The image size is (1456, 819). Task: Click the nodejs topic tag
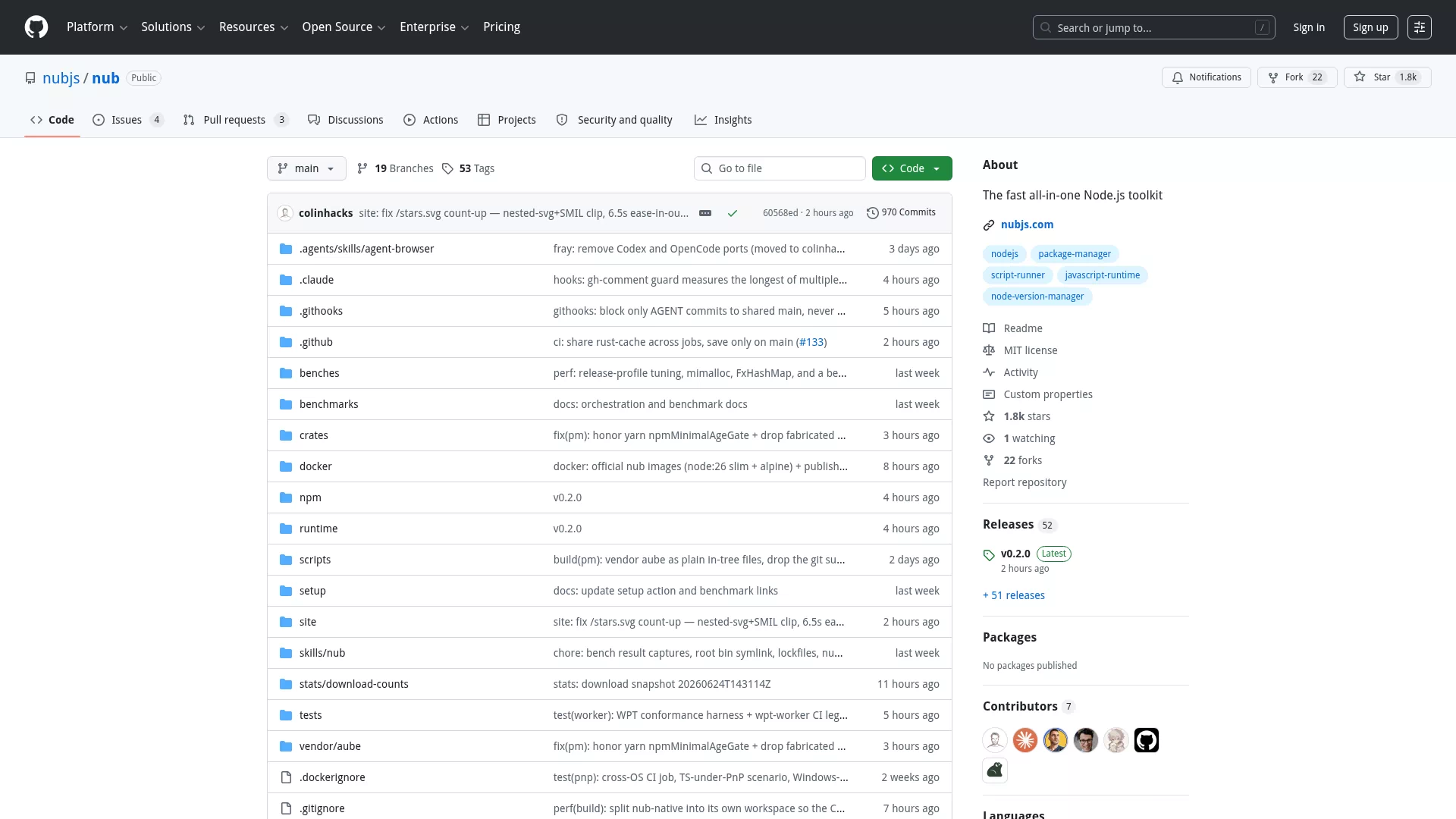pyautogui.click(x=1004, y=254)
